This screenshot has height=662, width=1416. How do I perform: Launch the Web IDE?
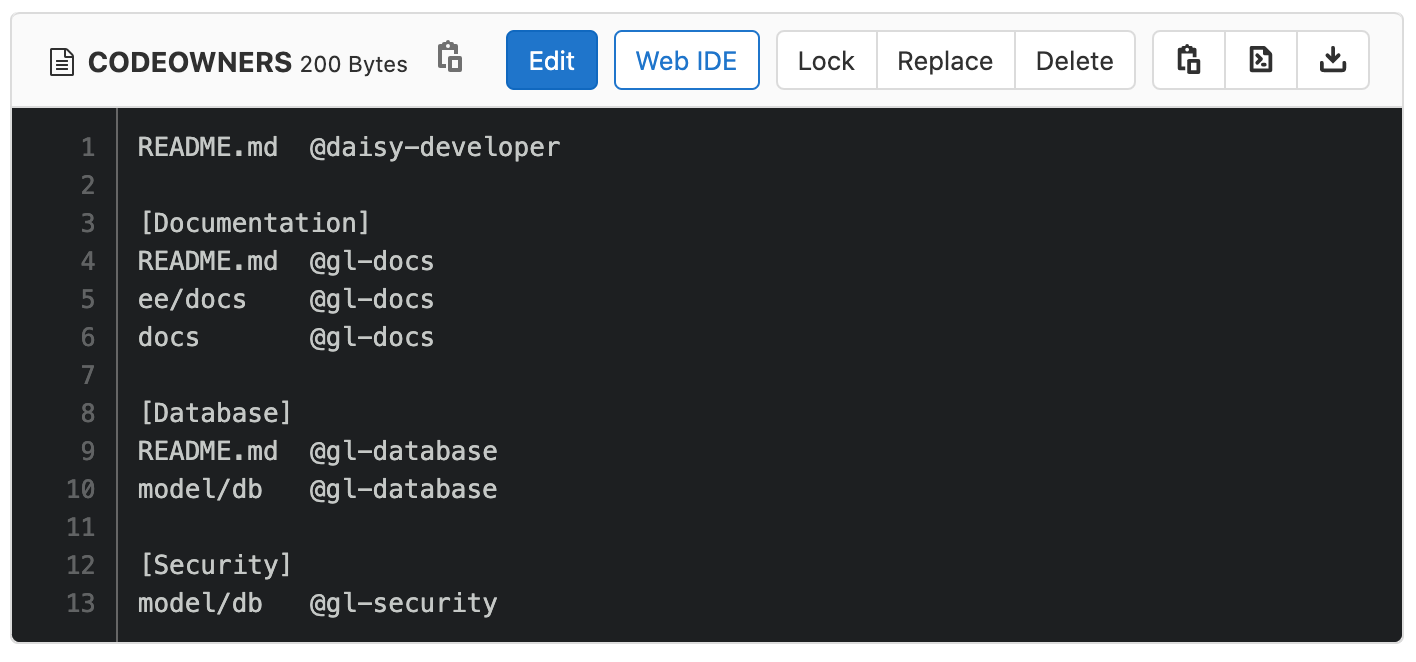tap(687, 60)
